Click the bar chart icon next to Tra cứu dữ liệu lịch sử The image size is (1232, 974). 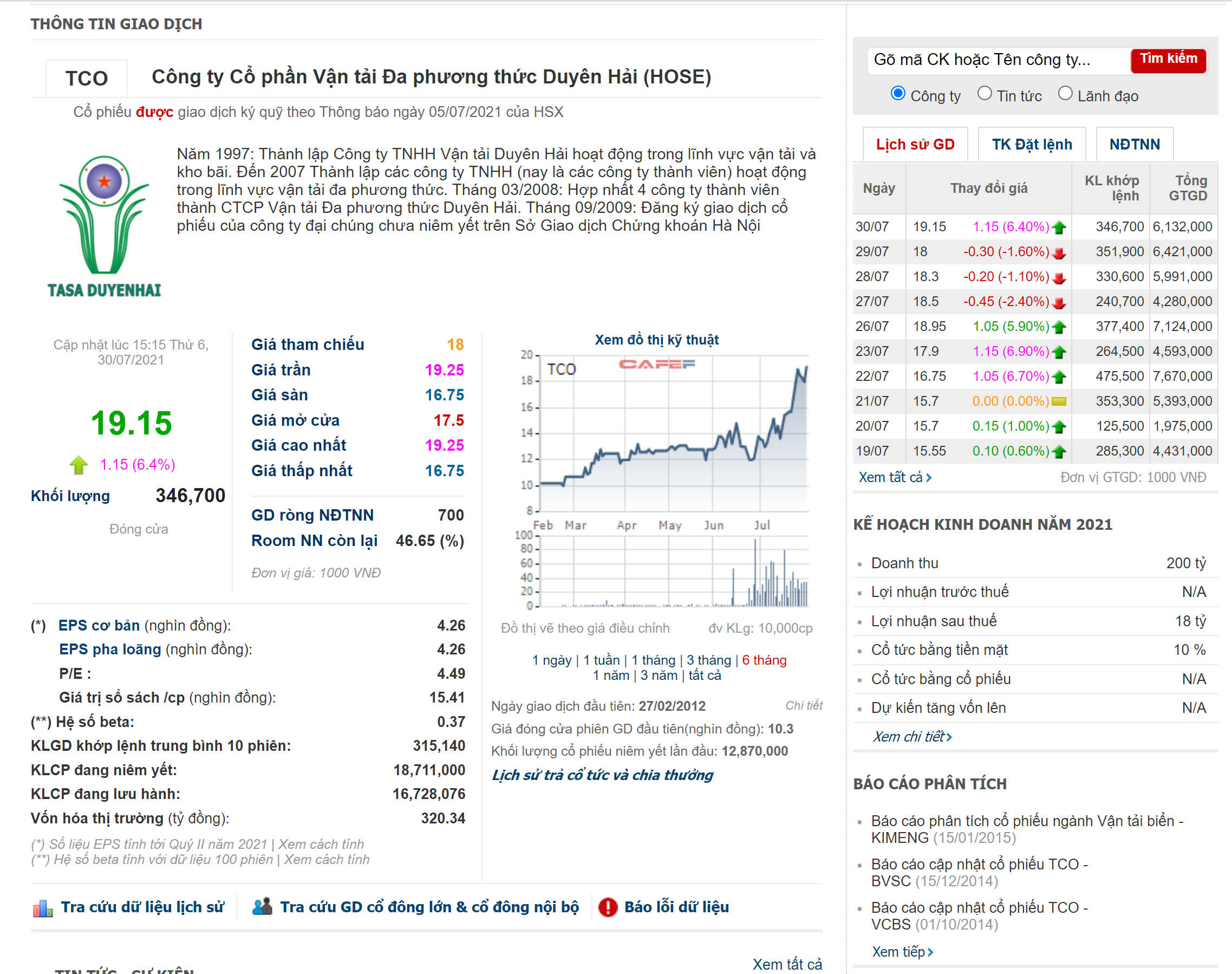pos(43,908)
